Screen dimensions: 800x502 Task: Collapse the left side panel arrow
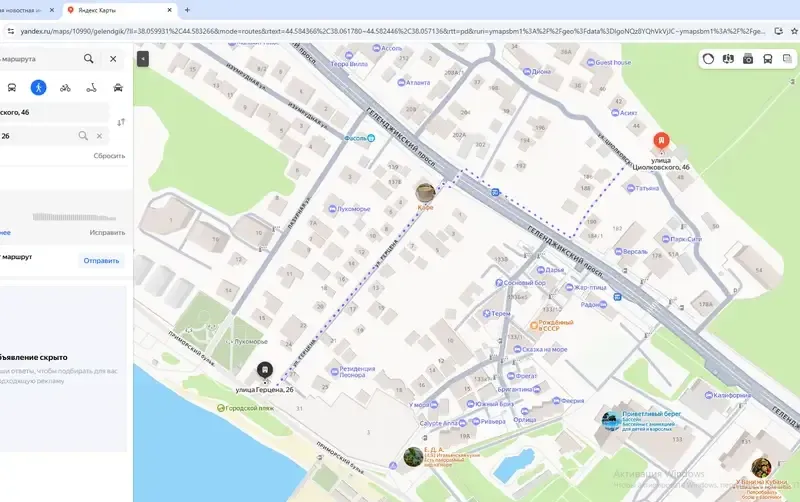click(x=143, y=59)
